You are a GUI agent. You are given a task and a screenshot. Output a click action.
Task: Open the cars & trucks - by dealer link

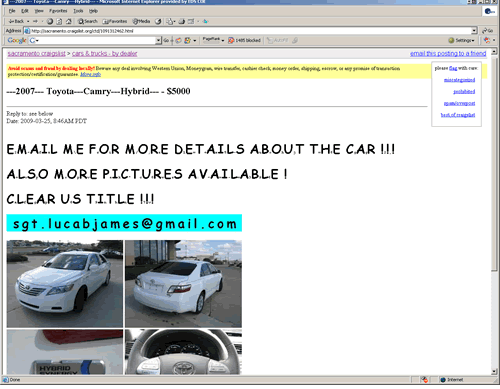104,54
